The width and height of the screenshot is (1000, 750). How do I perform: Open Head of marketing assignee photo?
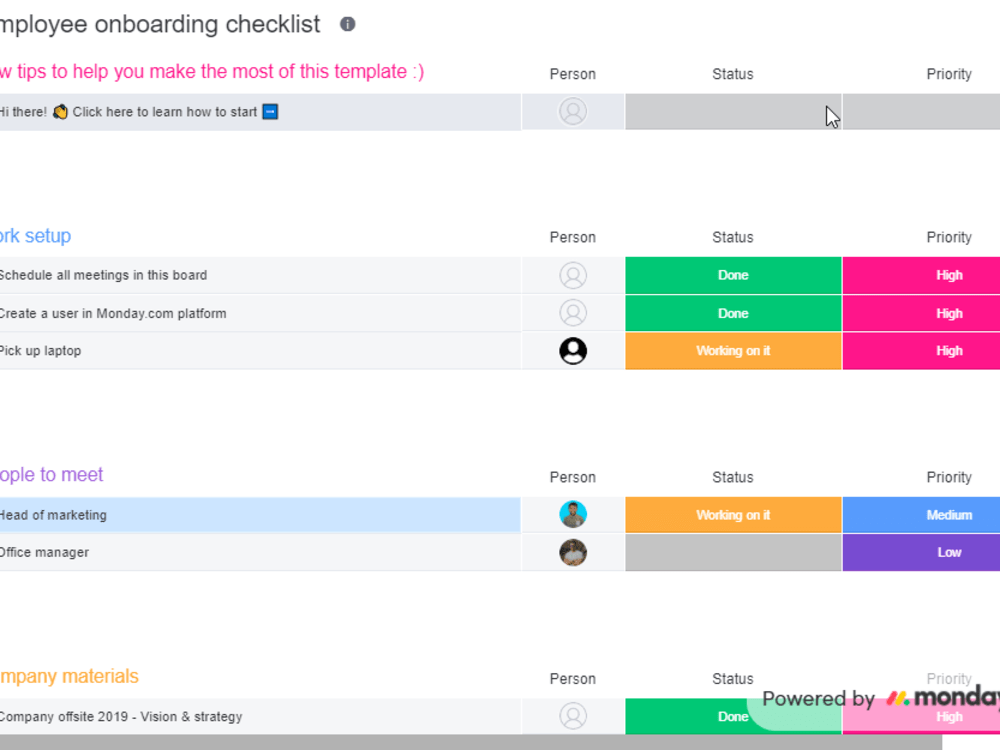click(x=573, y=515)
